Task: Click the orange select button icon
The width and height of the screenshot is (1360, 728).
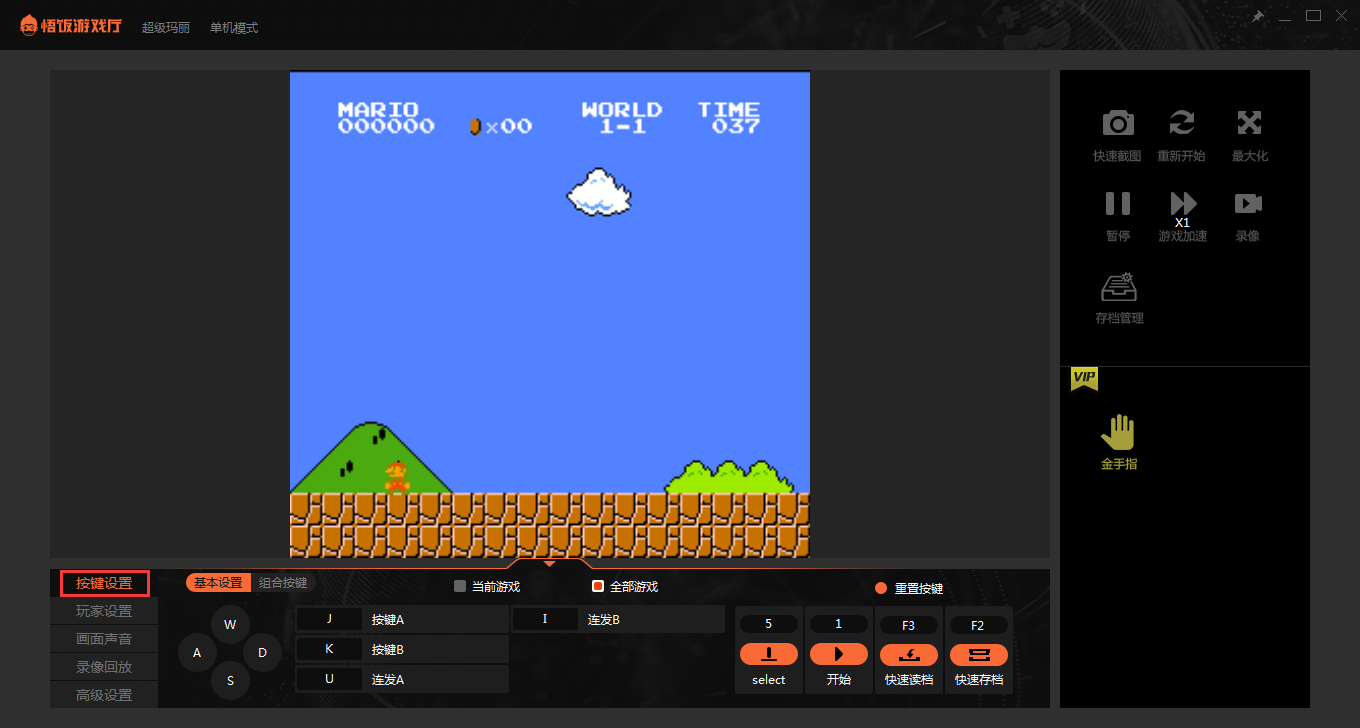Action: (x=769, y=654)
